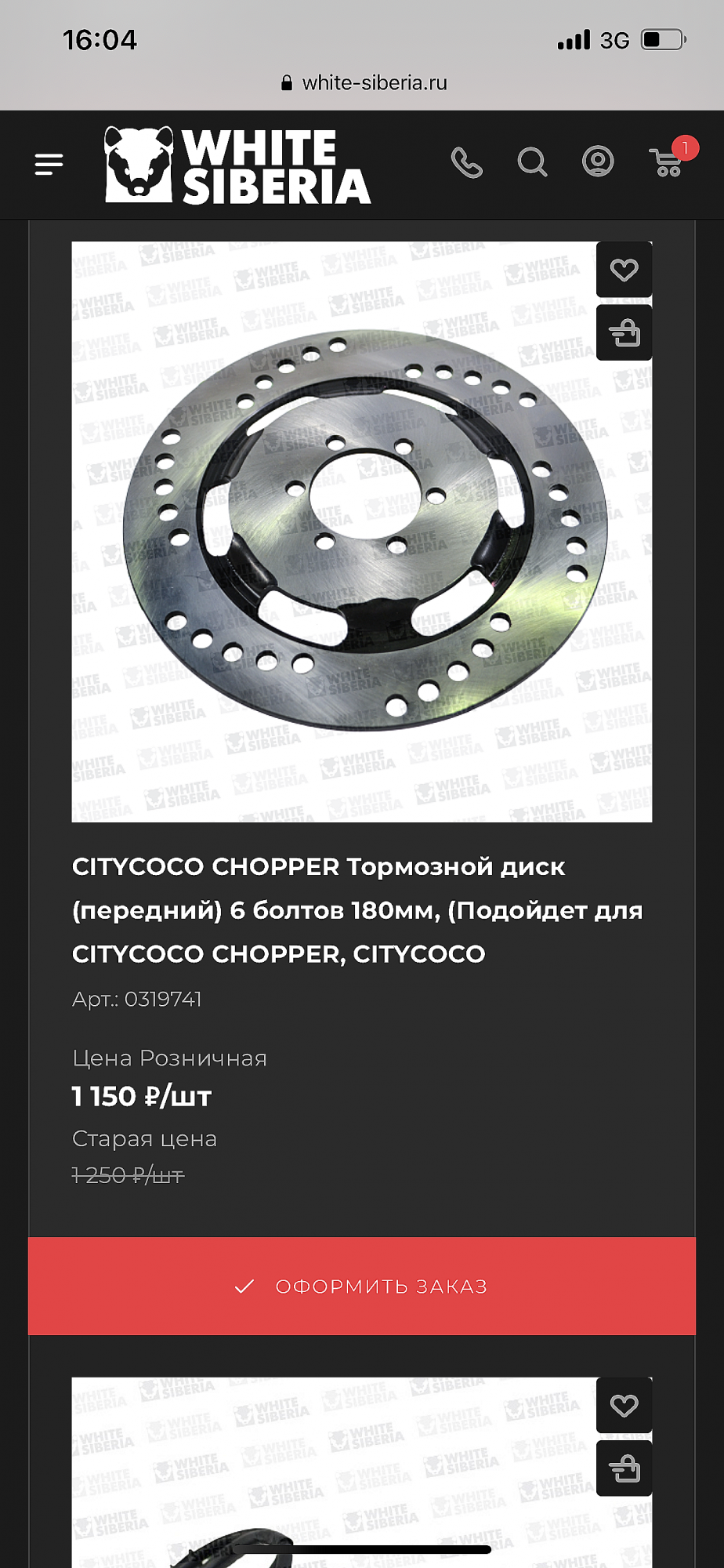The image size is (724, 1568).
Task: Add second product to cart icon
Action: pyautogui.click(x=624, y=1468)
